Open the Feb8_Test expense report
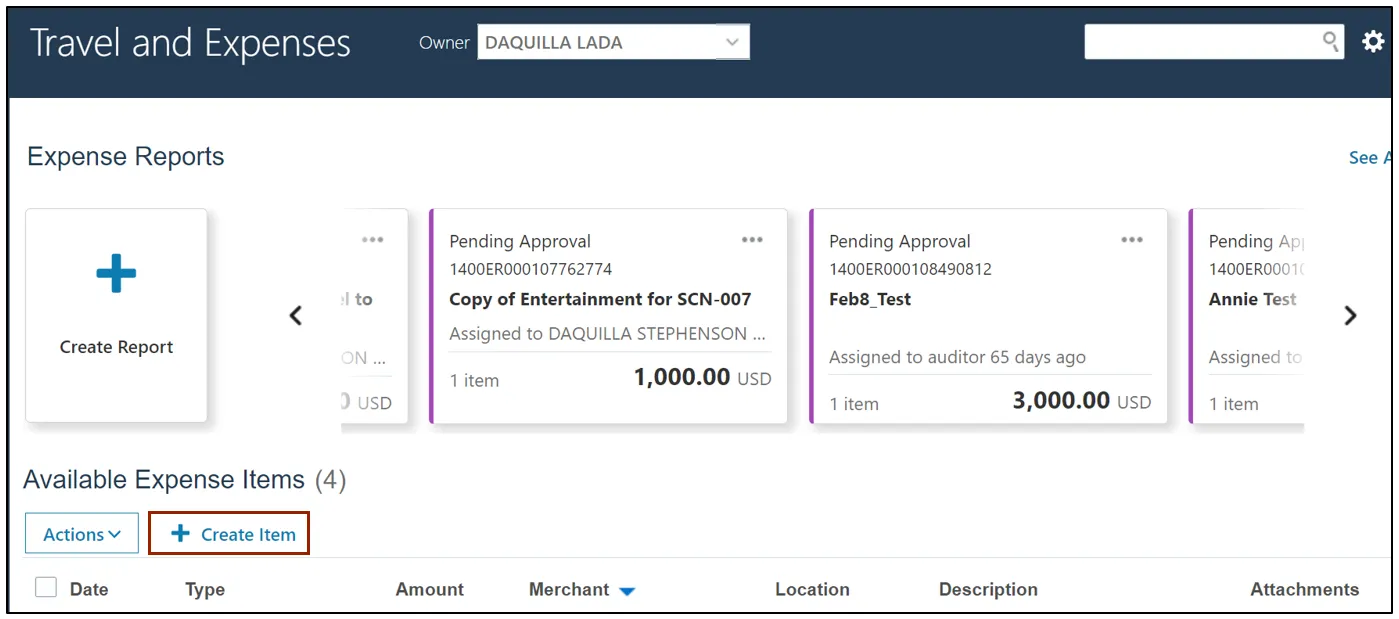 click(x=870, y=299)
